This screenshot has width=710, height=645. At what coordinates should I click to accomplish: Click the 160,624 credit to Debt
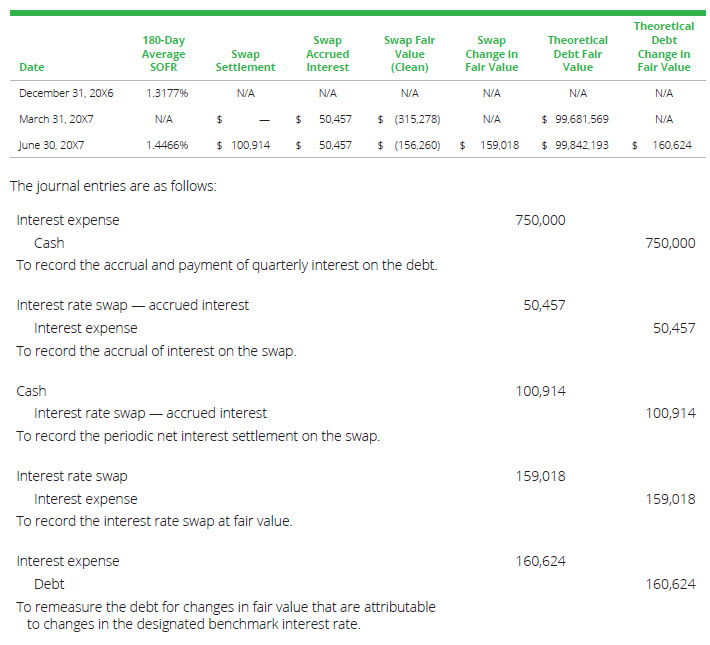pos(670,584)
